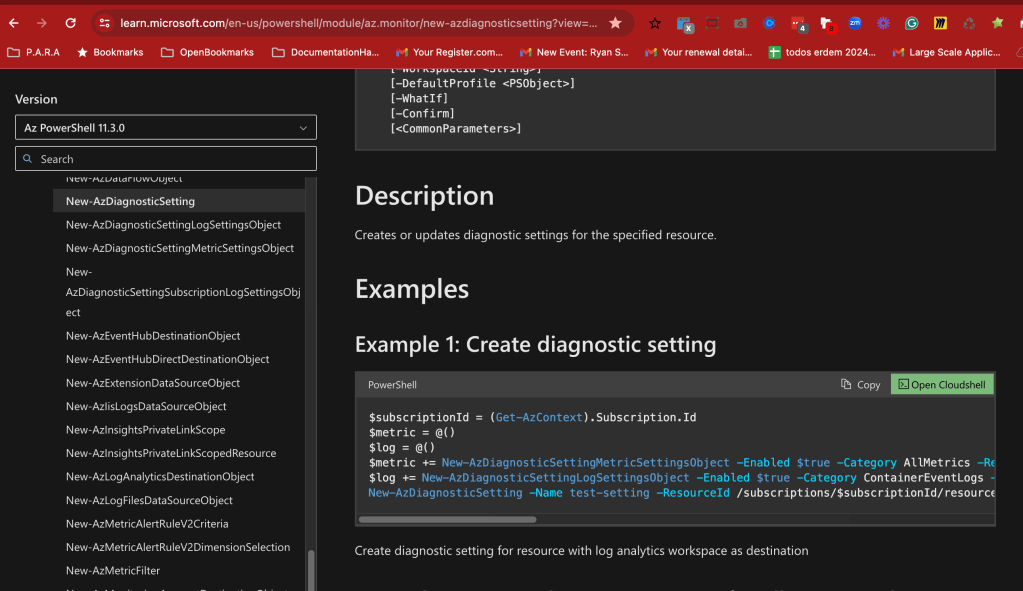Open New-AzMetricAlertRuleV2Criteria in sidebar

147,523
